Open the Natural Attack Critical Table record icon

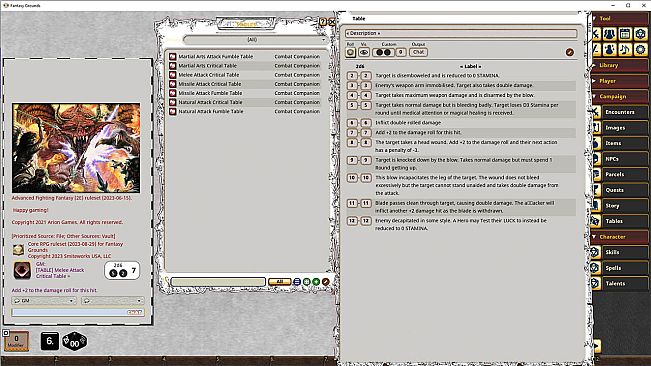[173, 102]
